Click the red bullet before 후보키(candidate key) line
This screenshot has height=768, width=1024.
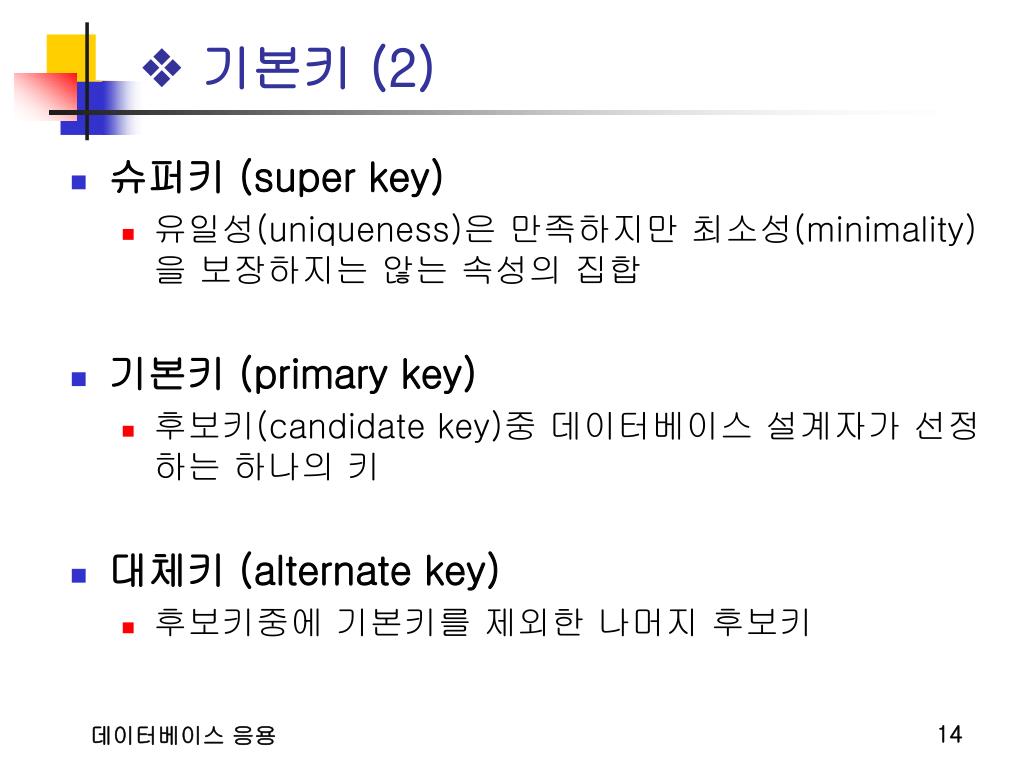[x=129, y=430]
